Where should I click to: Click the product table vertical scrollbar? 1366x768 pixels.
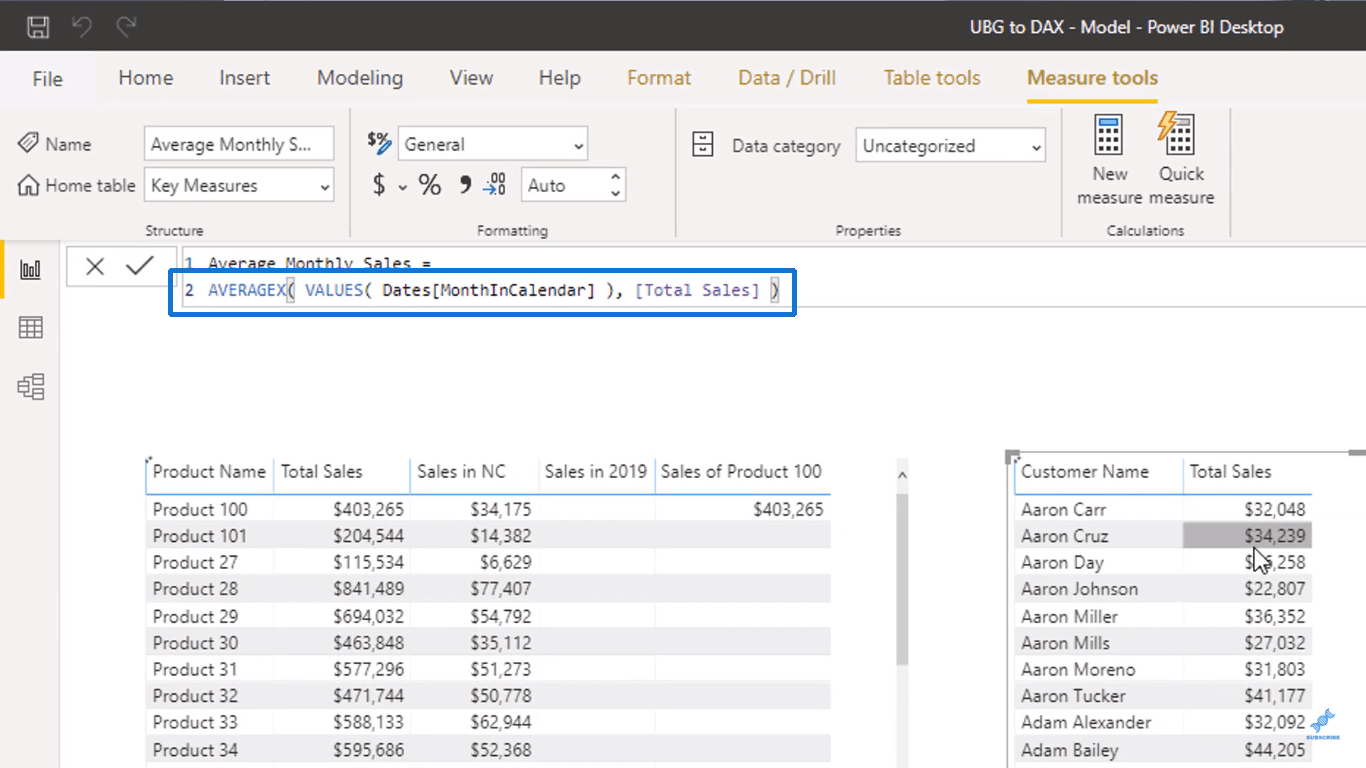(x=902, y=581)
